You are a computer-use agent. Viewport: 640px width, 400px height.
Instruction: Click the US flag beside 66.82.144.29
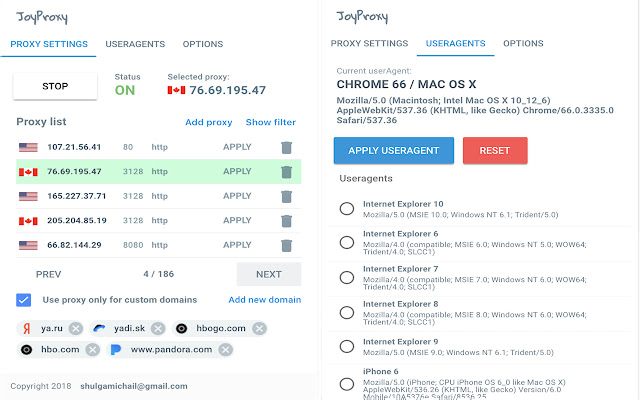(x=28, y=245)
